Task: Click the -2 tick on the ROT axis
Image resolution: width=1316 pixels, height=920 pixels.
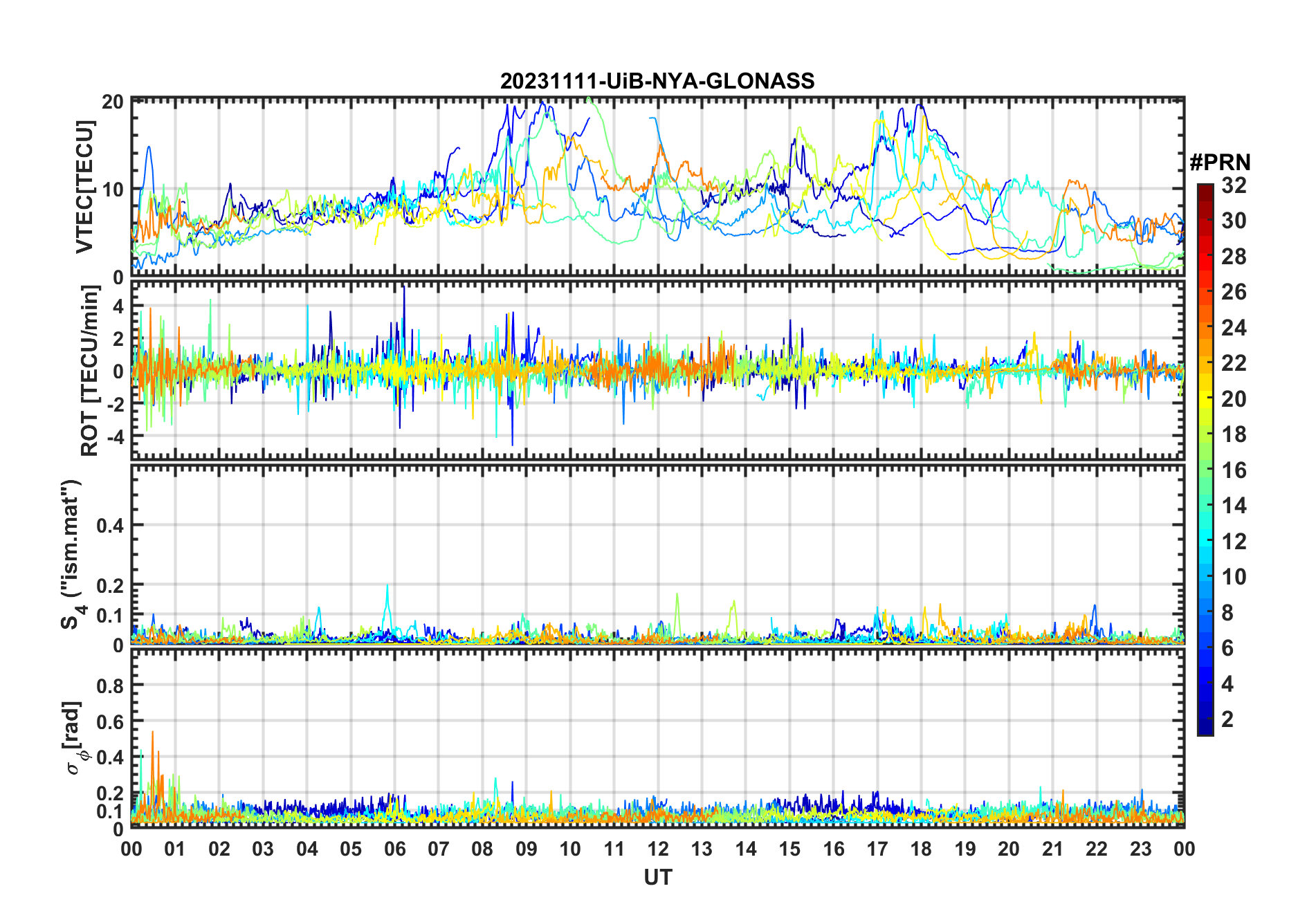Action: (x=116, y=404)
